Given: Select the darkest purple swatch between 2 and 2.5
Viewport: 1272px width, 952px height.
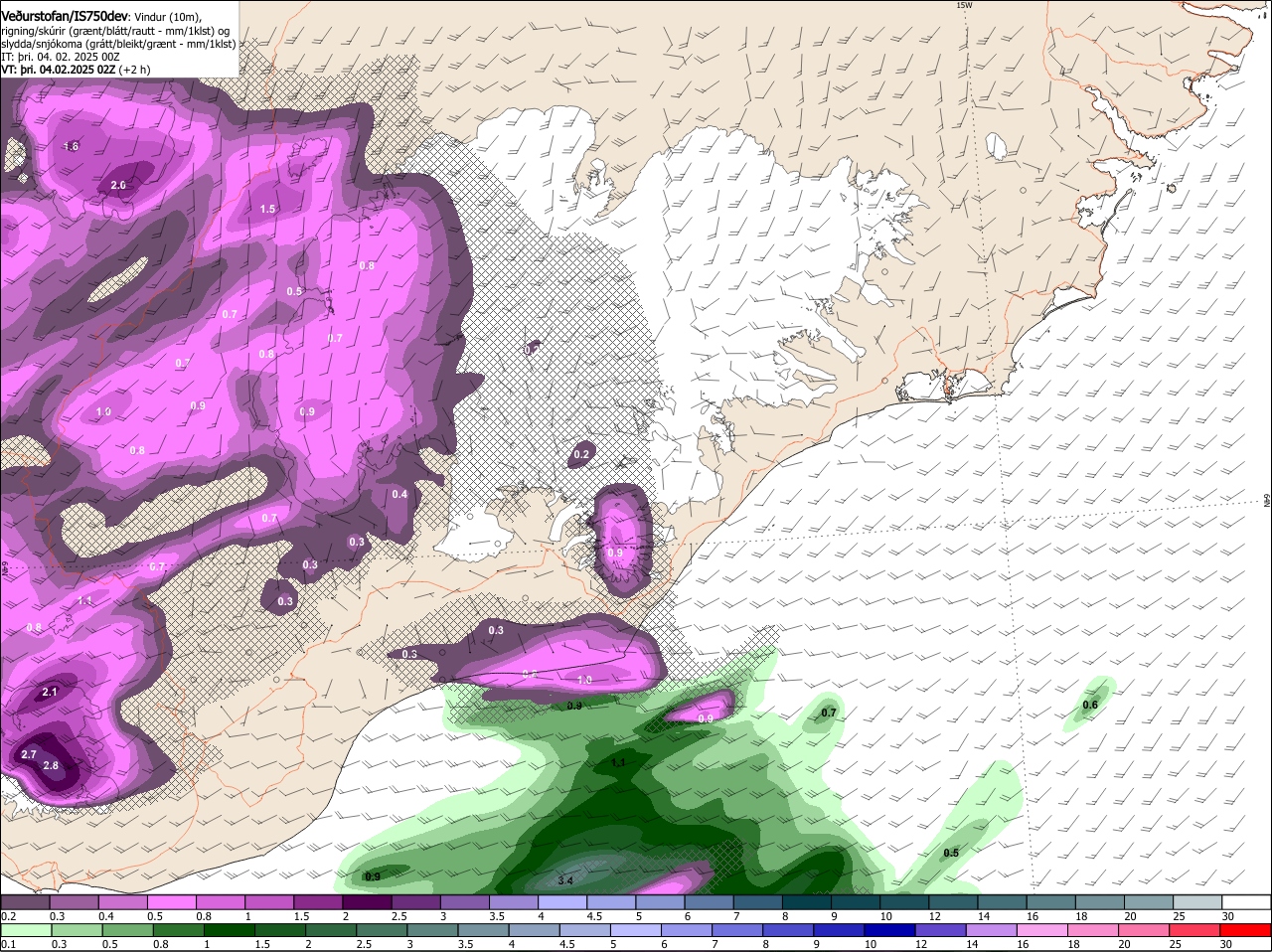Looking at the screenshot, I should 367,902.
